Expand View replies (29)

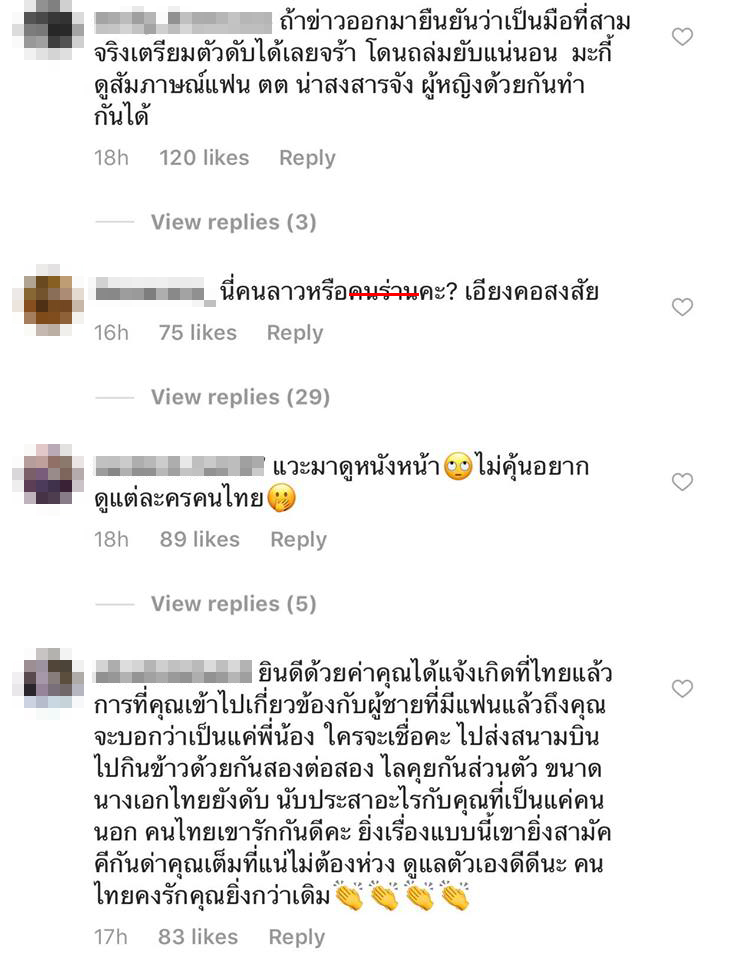click(x=241, y=397)
